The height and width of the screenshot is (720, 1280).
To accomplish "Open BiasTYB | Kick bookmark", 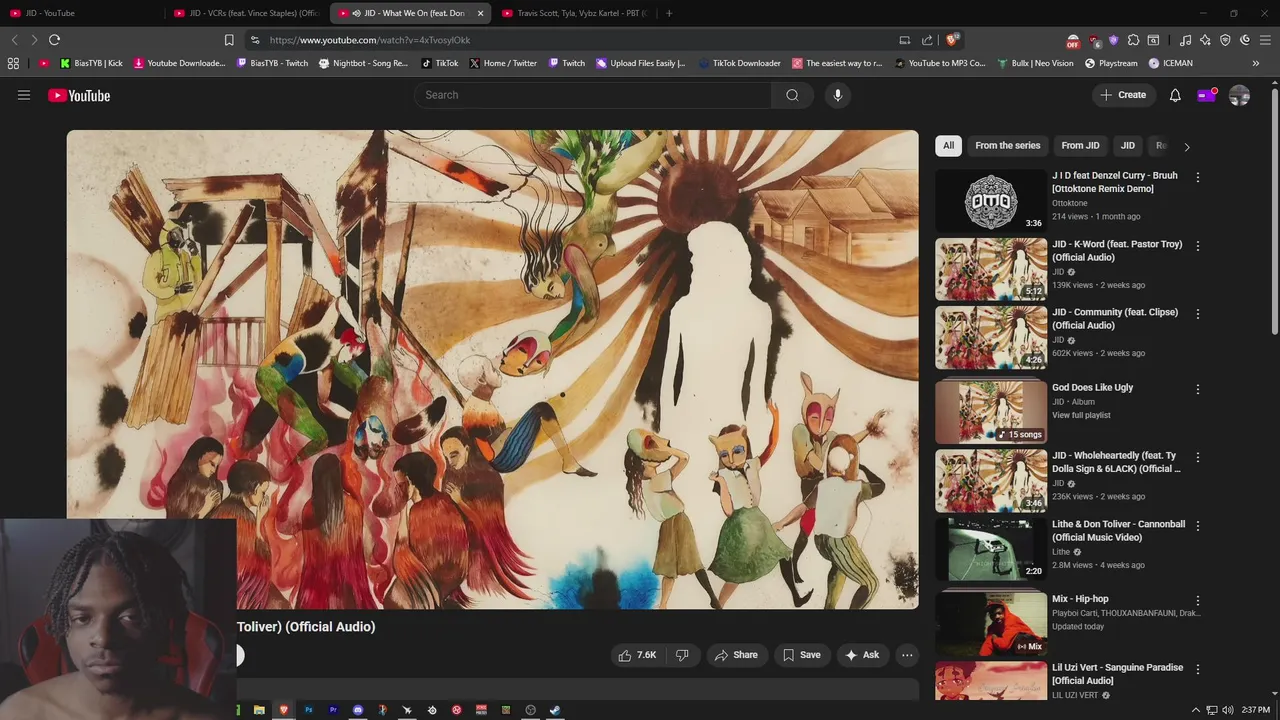I will click(91, 63).
